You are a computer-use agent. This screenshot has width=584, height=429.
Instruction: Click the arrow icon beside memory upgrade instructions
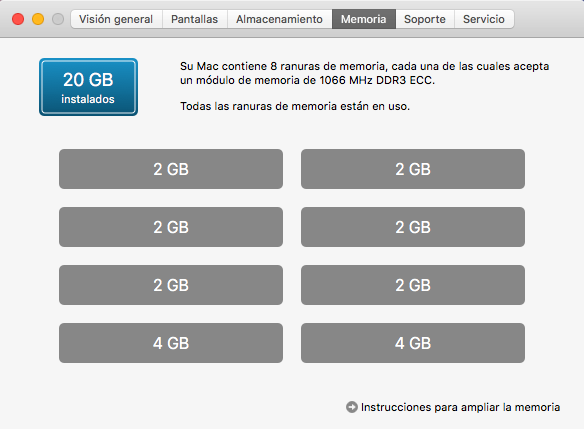[x=352, y=407]
